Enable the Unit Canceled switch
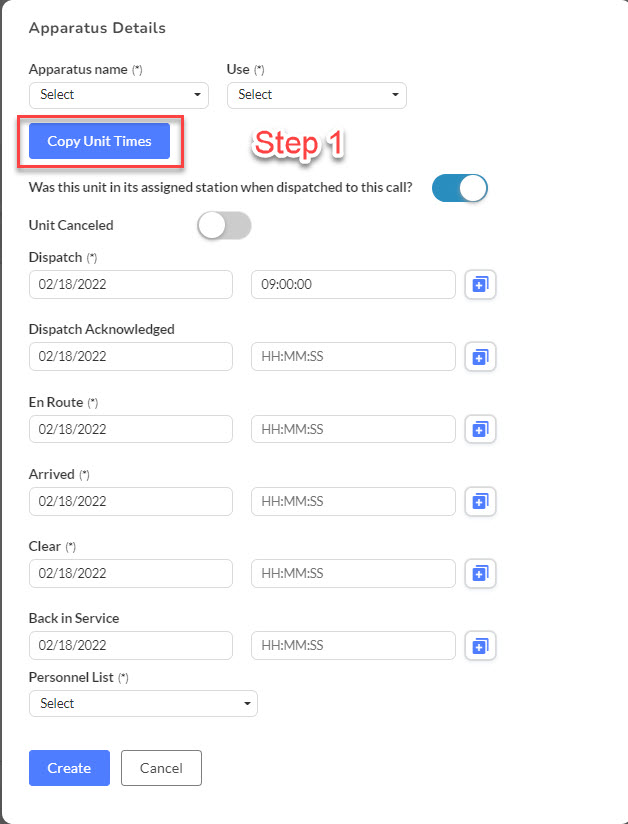Image resolution: width=628 pixels, height=824 pixels. (224, 225)
